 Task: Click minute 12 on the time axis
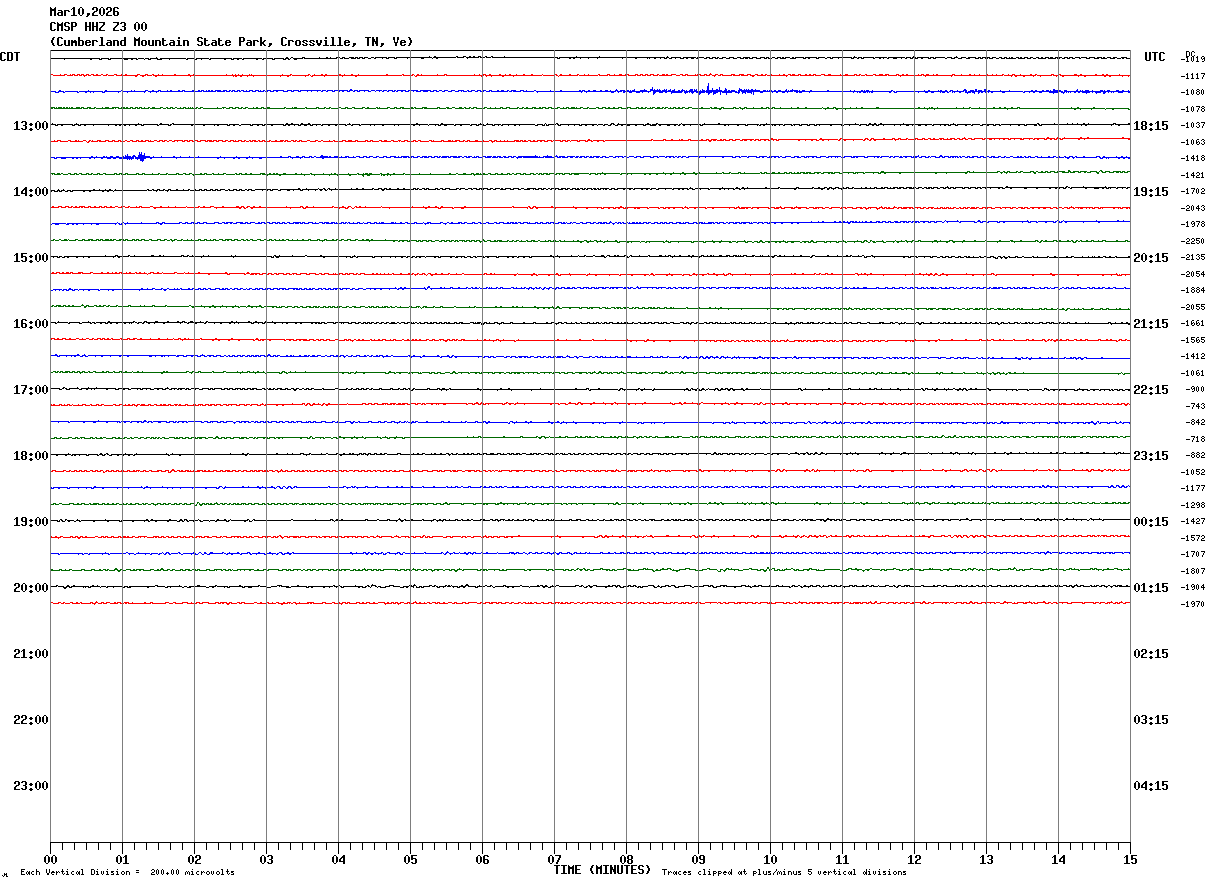click(x=914, y=860)
